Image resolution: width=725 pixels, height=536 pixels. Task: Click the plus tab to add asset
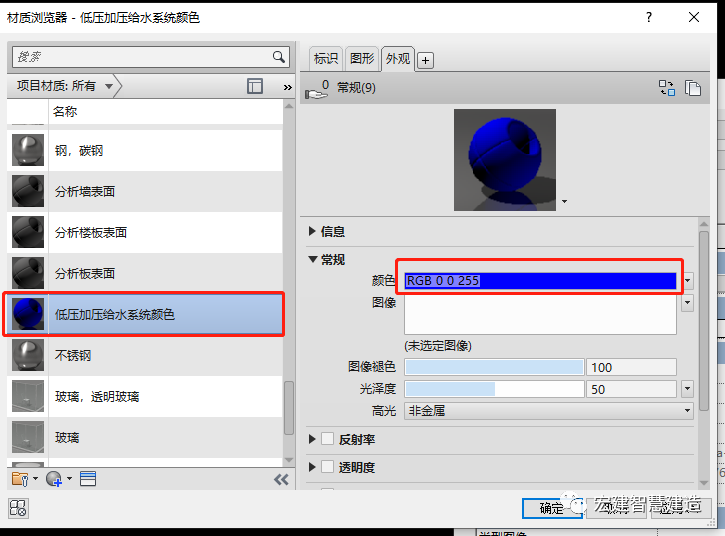pyautogui.click(x=425, y=60)
